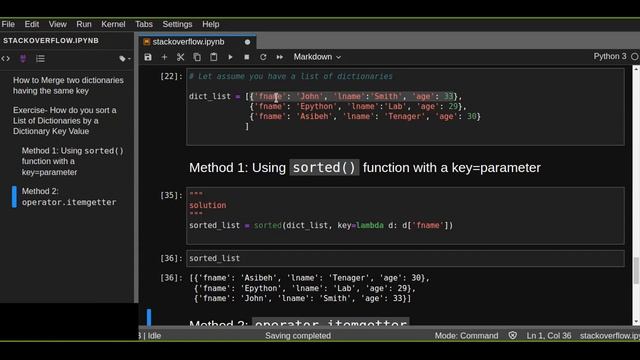Image resolution: width=640 pixels, height=360 pixels.
Task: Paste cell from clipboard icon
Action: tap(213, 57)
